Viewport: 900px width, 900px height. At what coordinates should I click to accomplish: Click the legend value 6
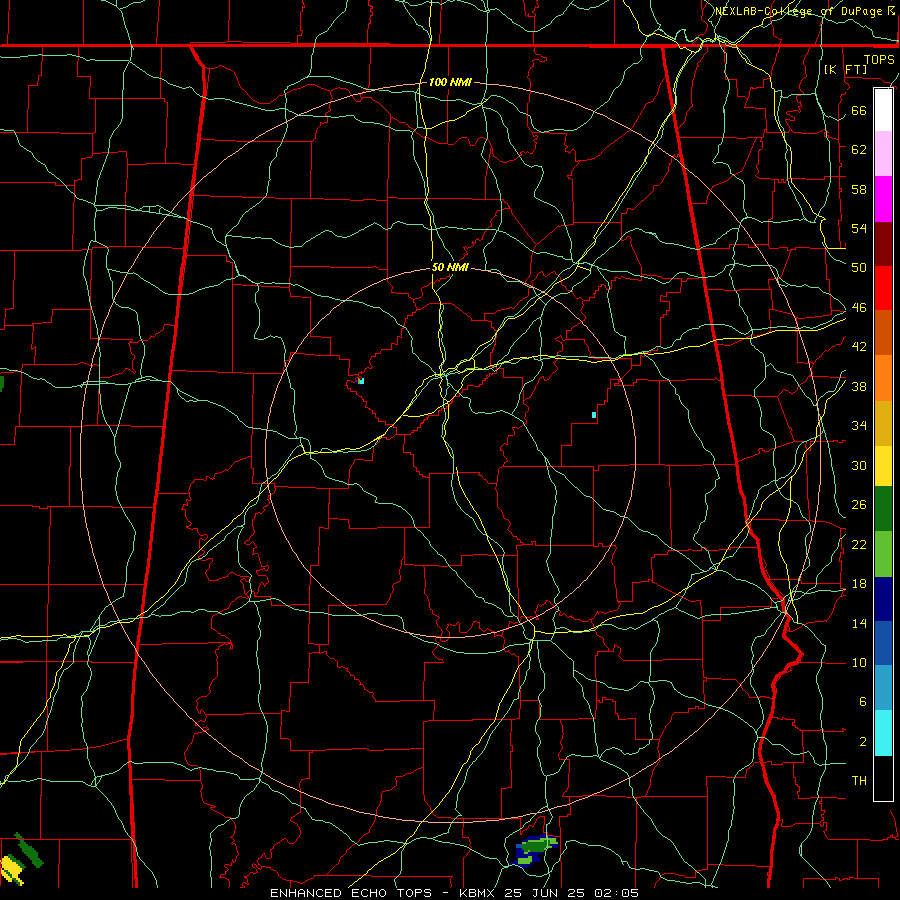(x=862, y=702)
